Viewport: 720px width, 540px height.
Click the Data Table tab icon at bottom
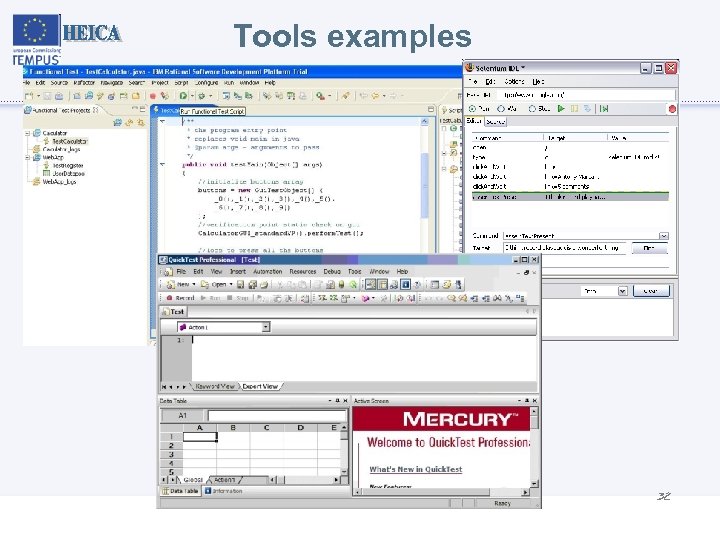[165, 491]
